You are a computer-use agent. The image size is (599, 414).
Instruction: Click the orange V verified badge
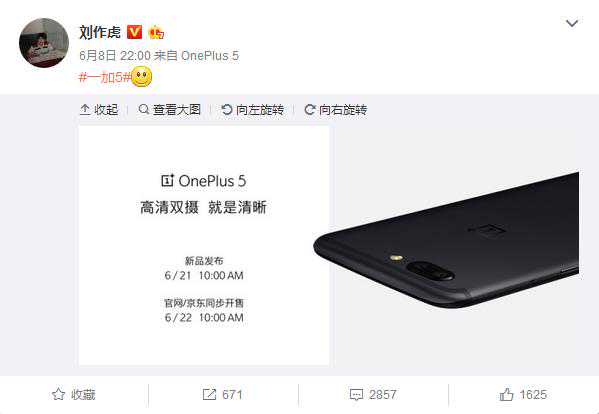(x=134, y=32)
